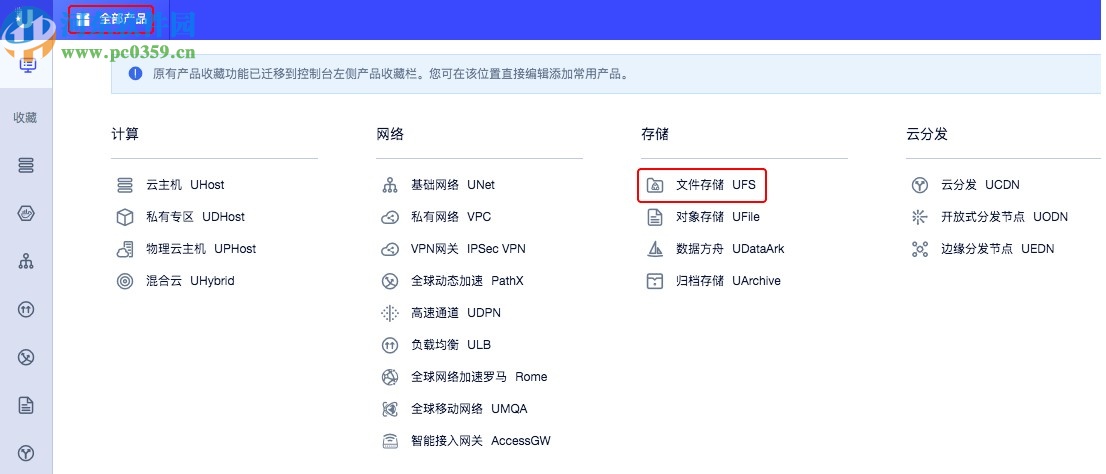
Task: Open VPN网关 IPSec VPN
Action: click(468, 249)
